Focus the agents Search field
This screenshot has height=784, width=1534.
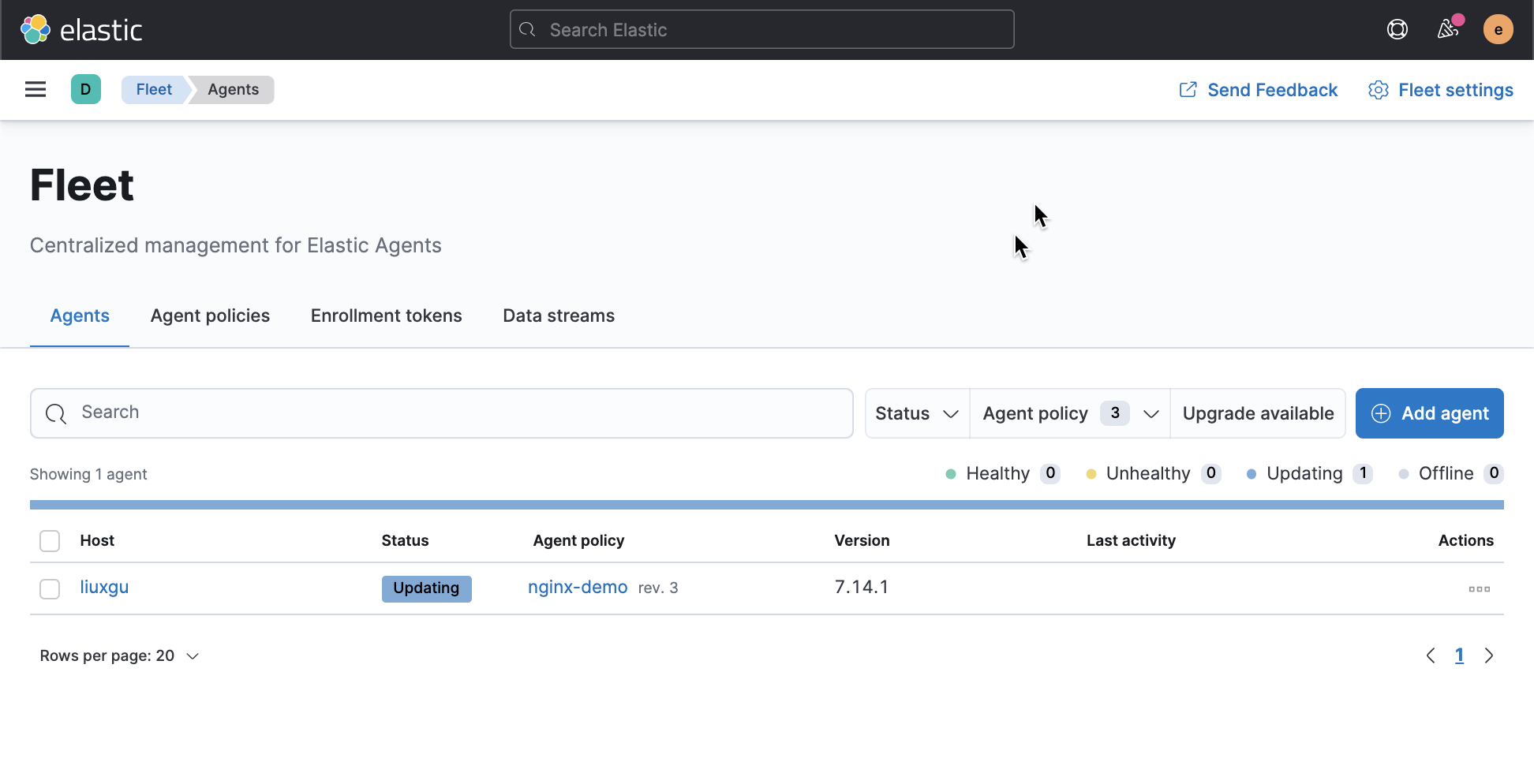coord(442,413)
